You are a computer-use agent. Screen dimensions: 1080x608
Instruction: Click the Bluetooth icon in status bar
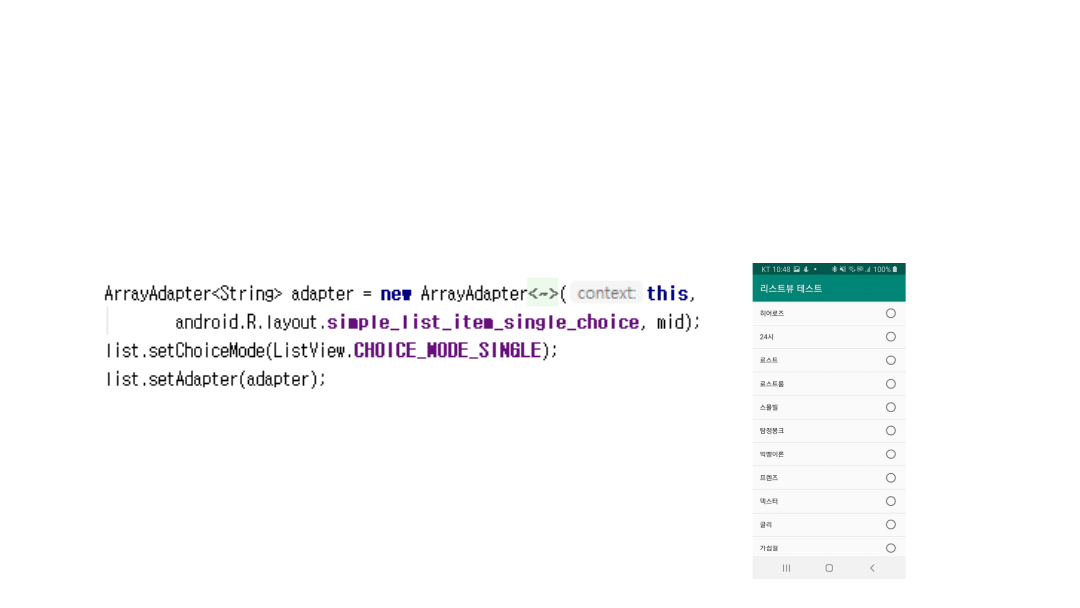(834, 269)
